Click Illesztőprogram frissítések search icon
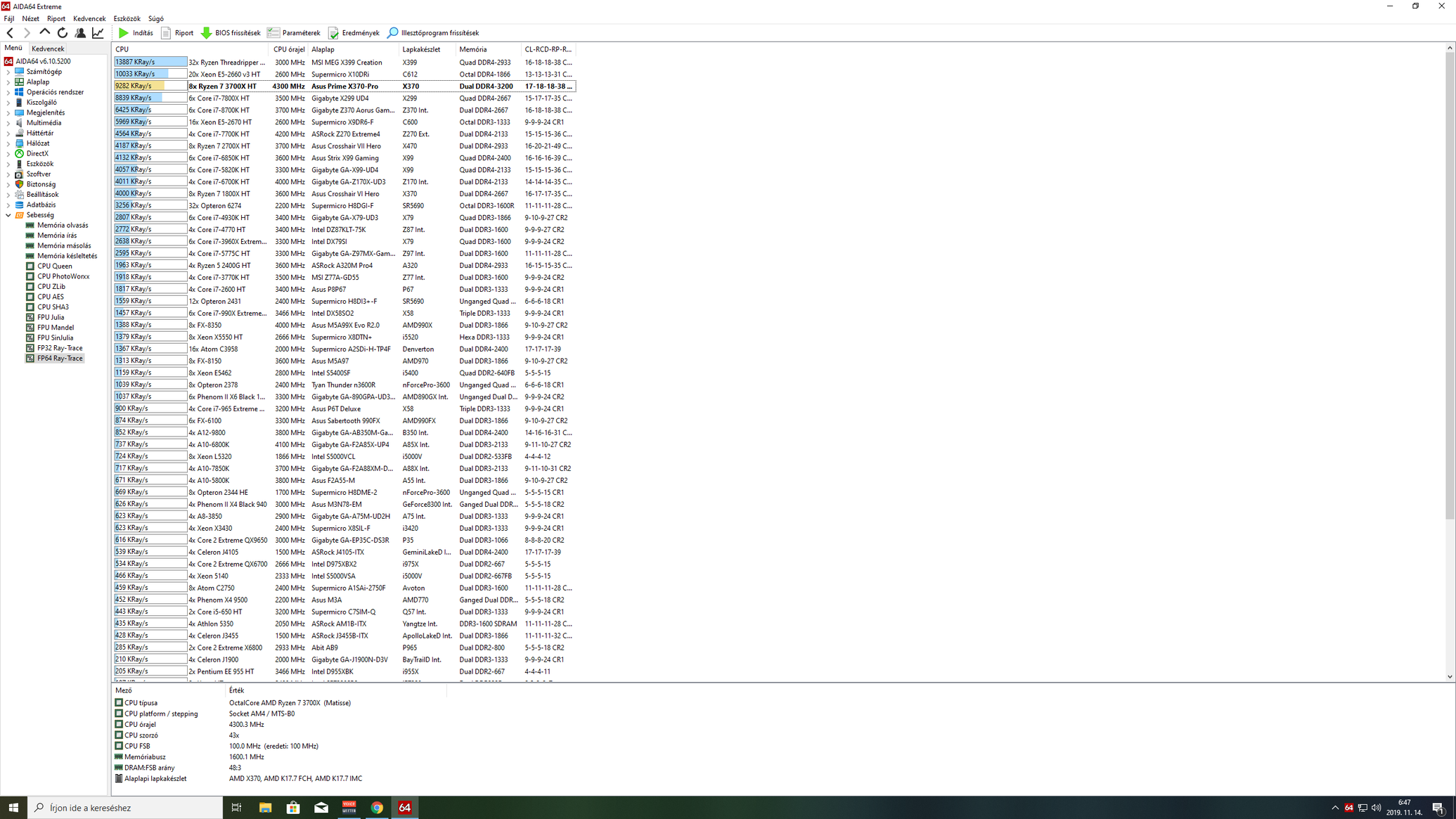Screen dimensions: 1456x819 (393, 33)
